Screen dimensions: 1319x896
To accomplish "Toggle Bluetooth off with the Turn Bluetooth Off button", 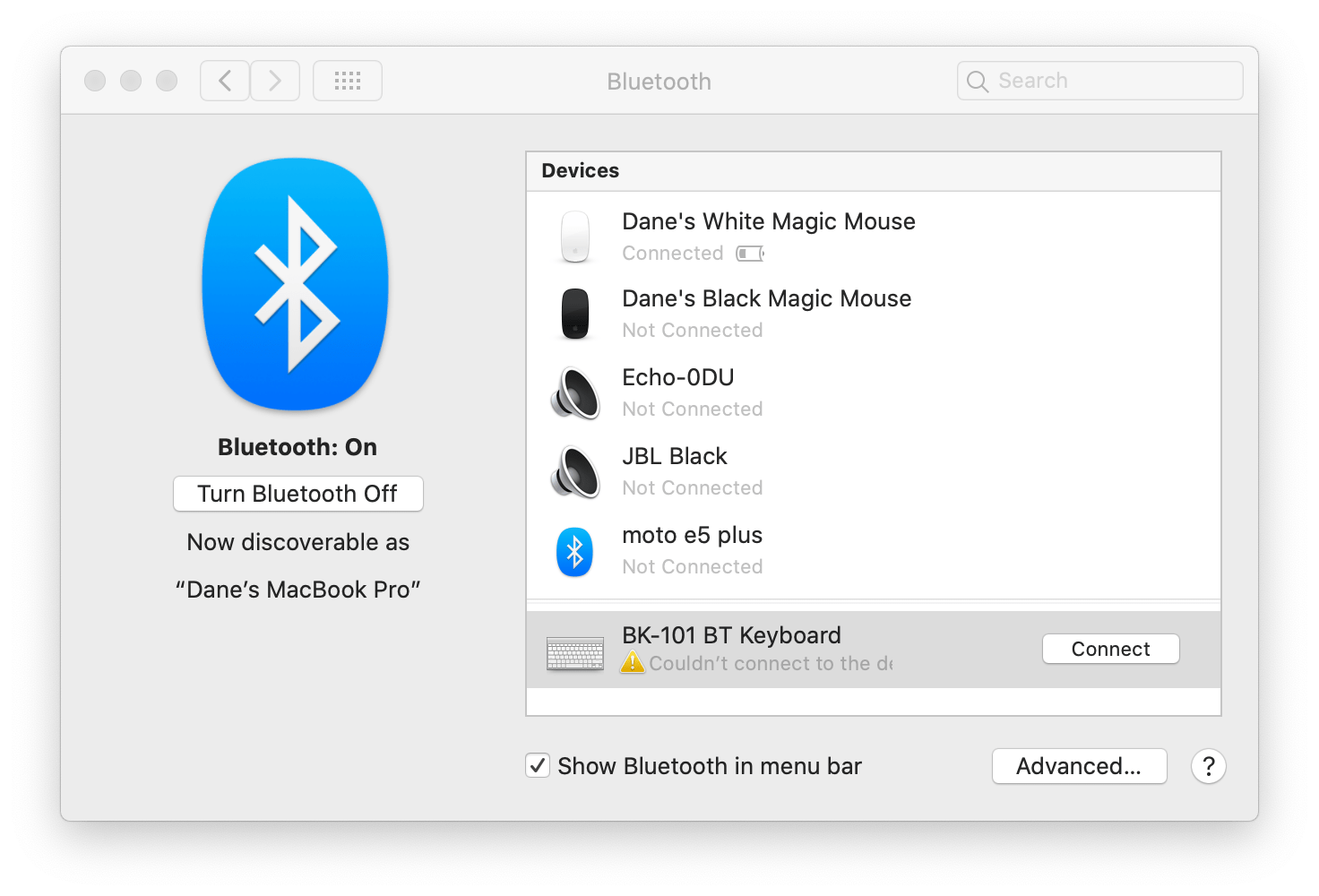I will (297, 493).
